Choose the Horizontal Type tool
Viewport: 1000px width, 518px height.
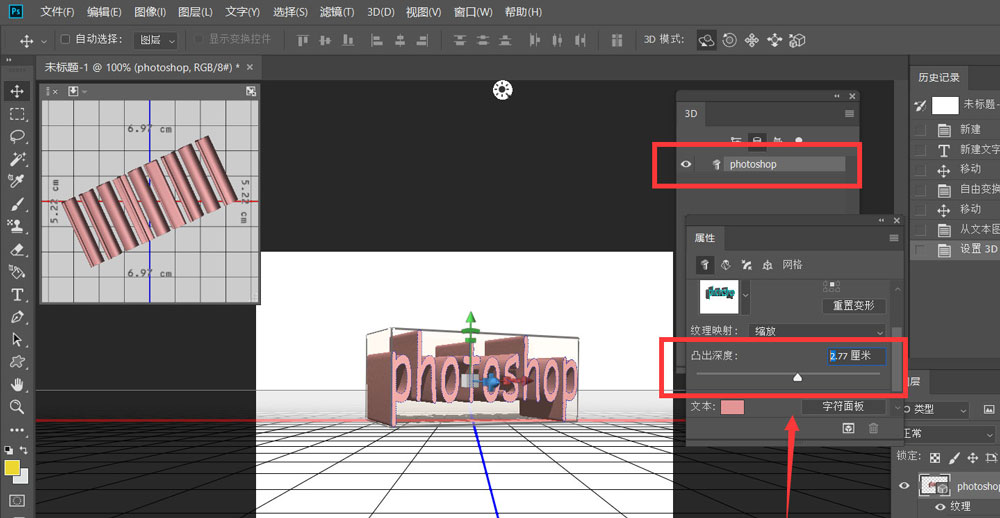tap(17, 295)
